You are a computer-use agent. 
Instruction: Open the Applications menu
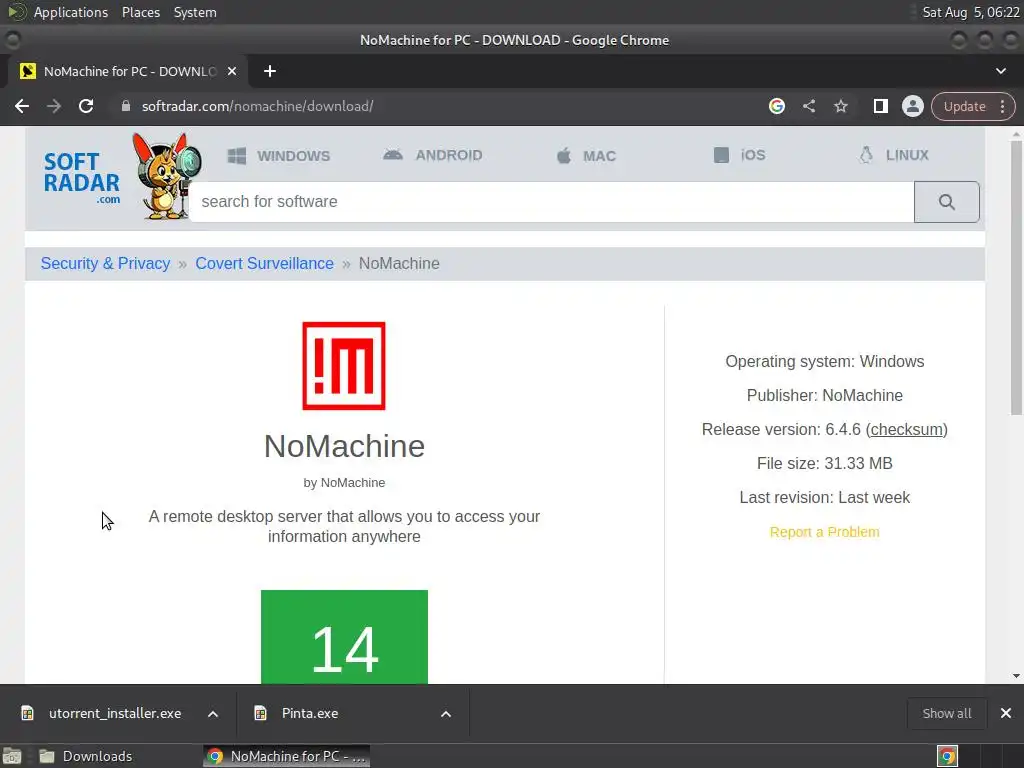tap(71, 12)
